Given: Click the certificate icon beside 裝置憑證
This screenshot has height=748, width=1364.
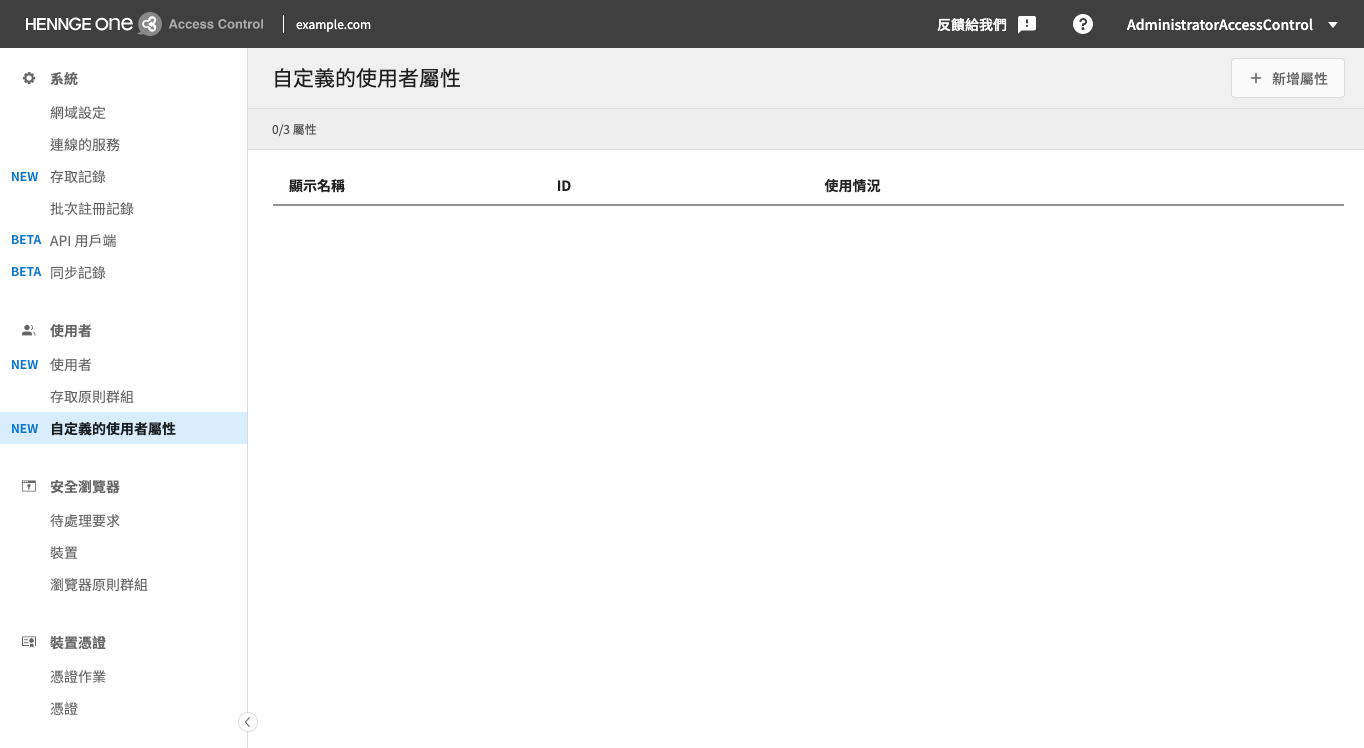Looking at the screenshot, I should [x=29, y=642].
